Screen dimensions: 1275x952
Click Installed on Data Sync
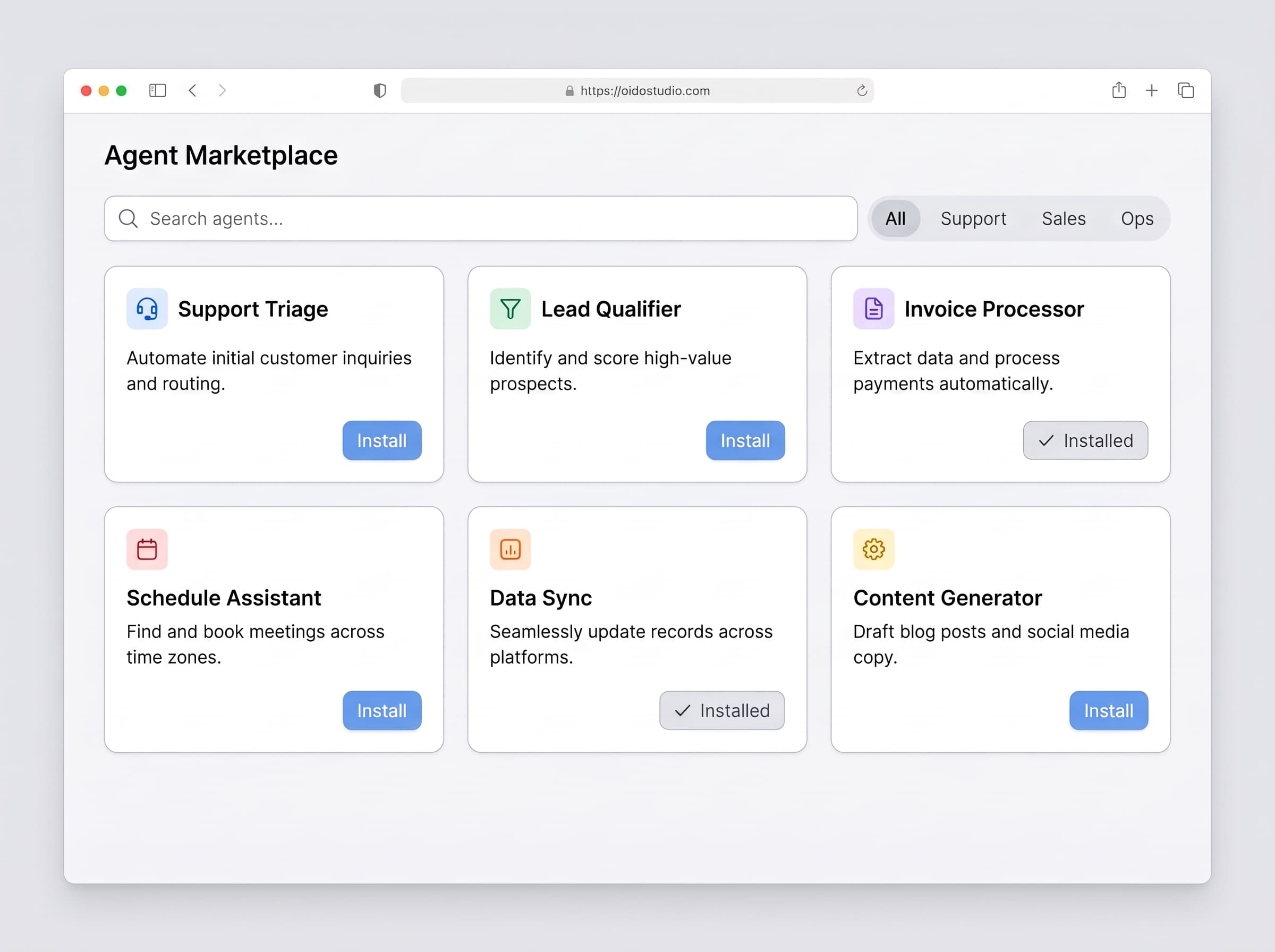point(721,710)
